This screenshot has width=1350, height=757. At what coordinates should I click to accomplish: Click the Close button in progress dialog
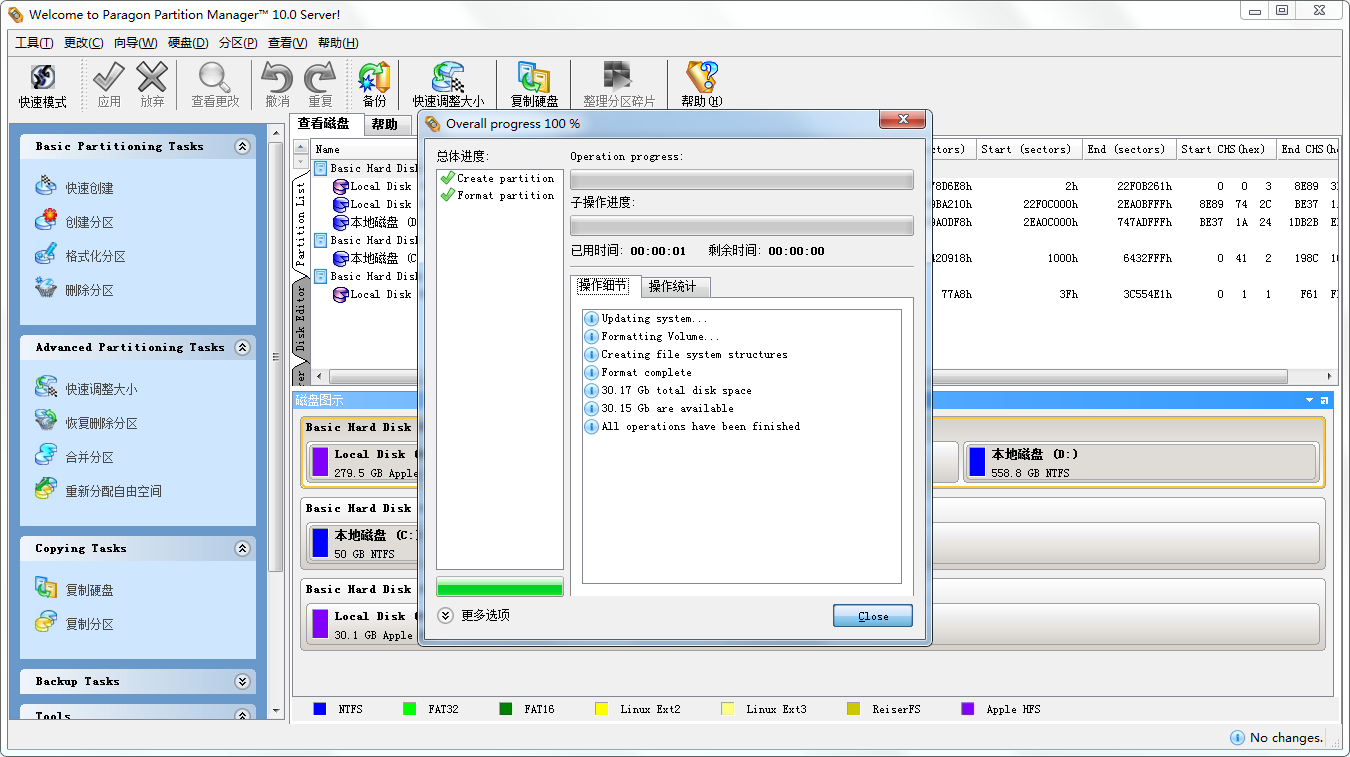click(873, 616)
